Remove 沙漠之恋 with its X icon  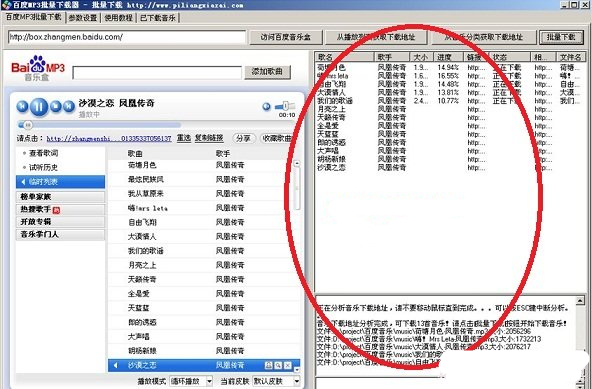click(288, 365)
